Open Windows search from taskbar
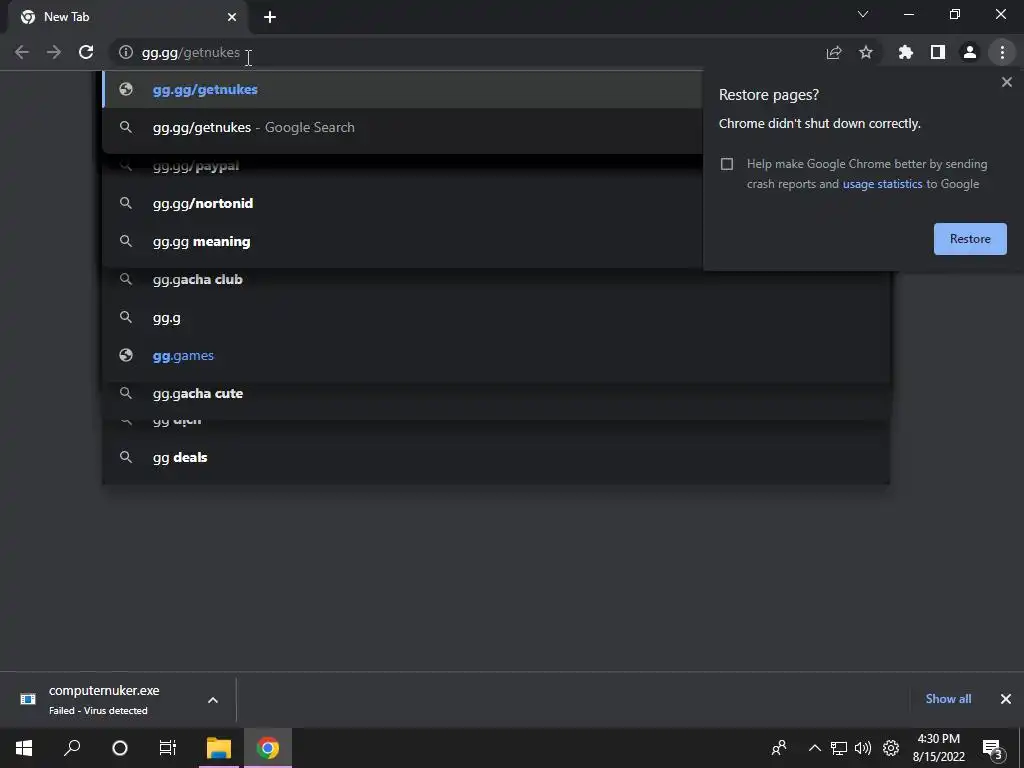 (x=72, y=748)
